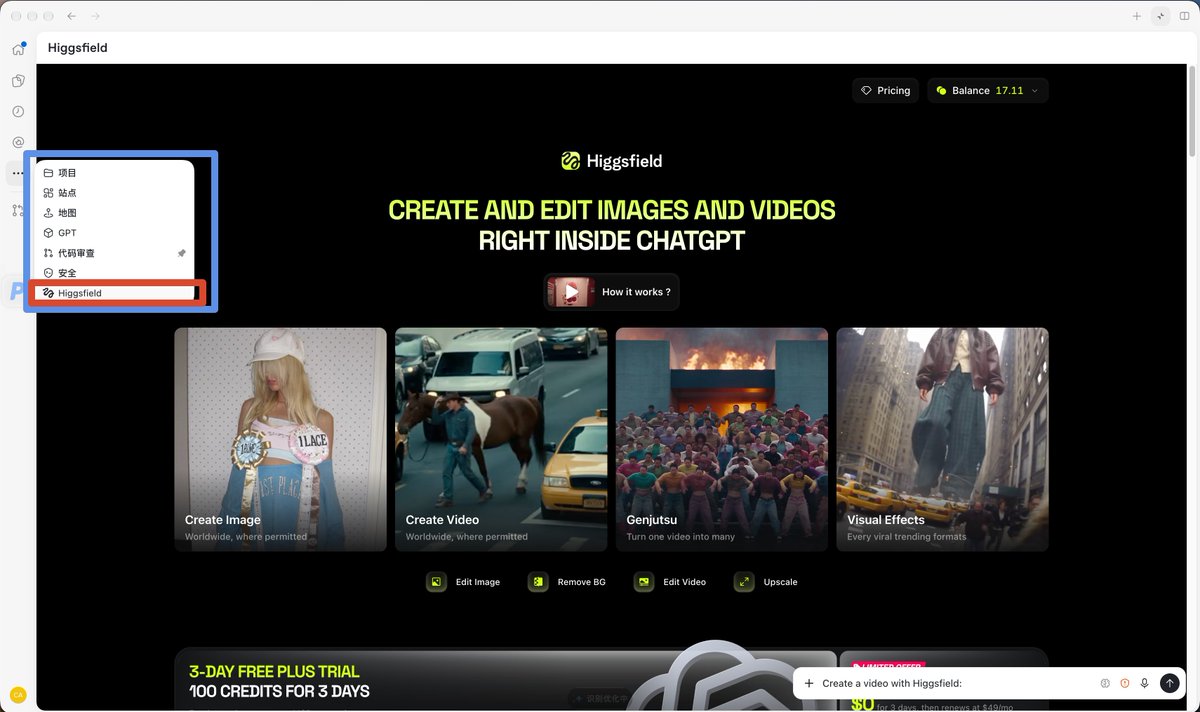Choose 地图 in the popup menu
The image size is (1200, 712).
114,213
